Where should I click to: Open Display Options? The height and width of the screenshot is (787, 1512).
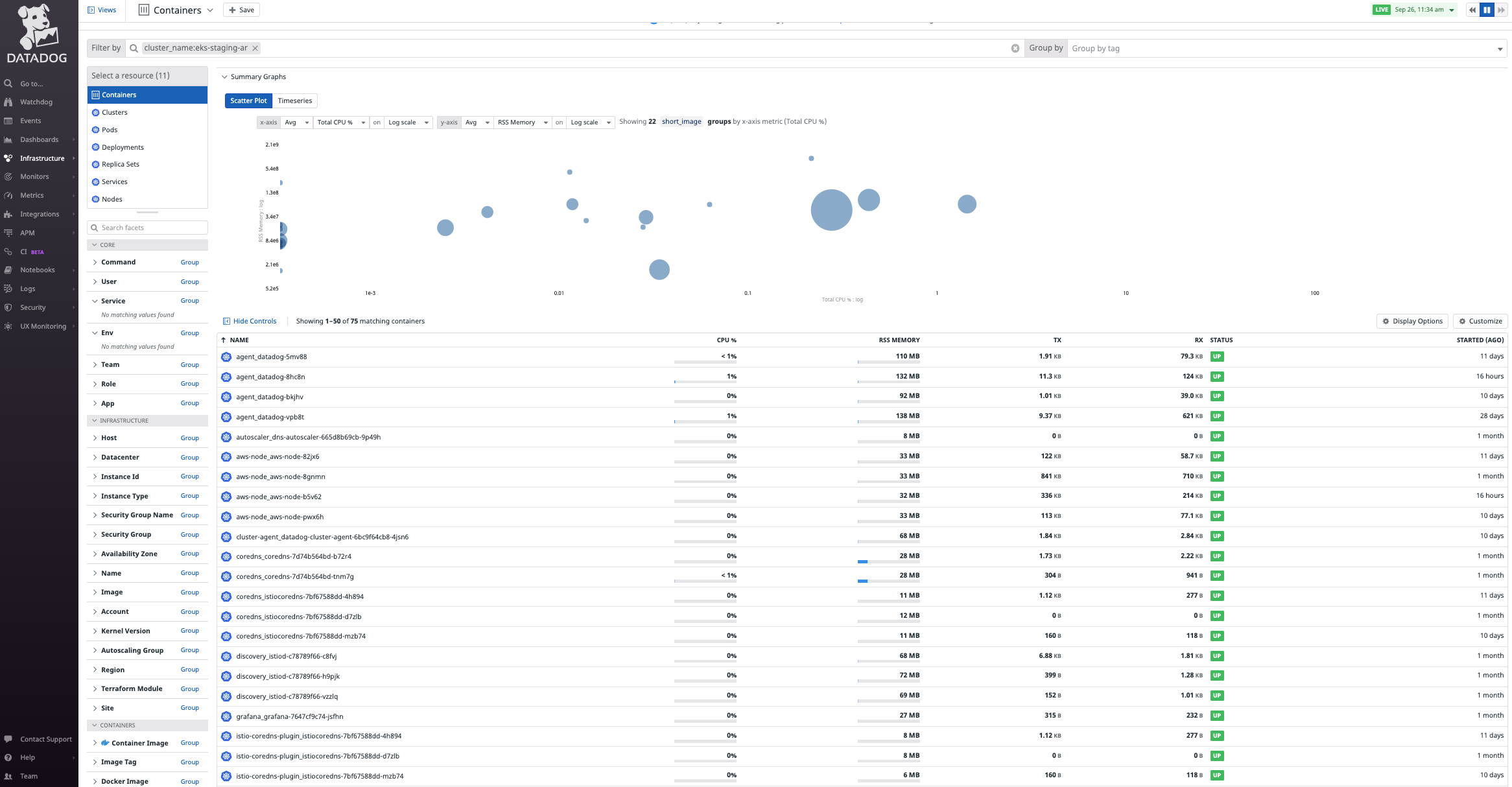[1412, 321]
